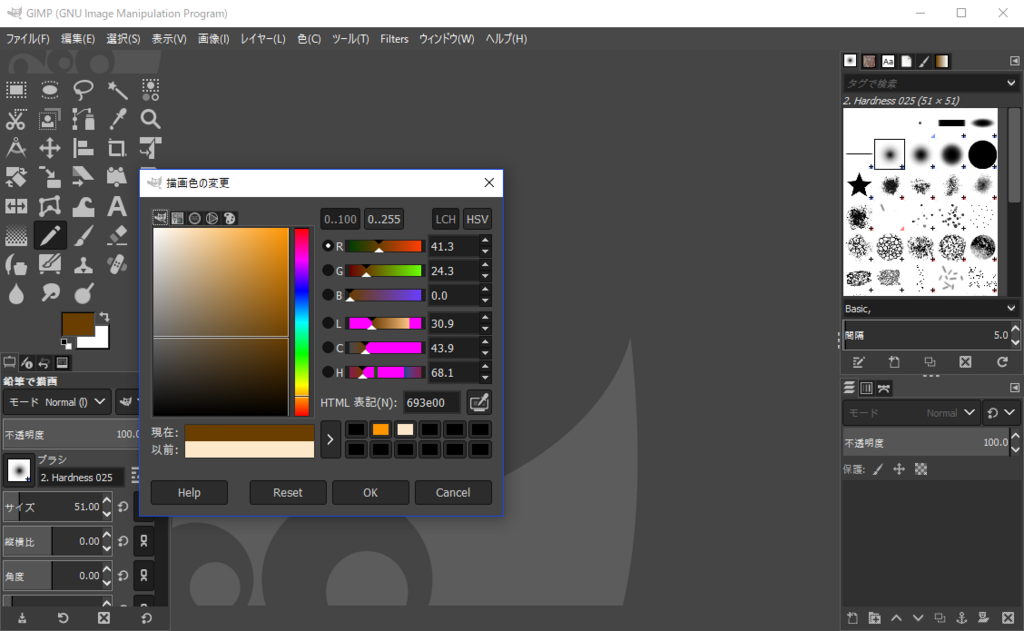Open the Filters menu
The width and height of the screenshot is (1024, 631).
[394, 39]
